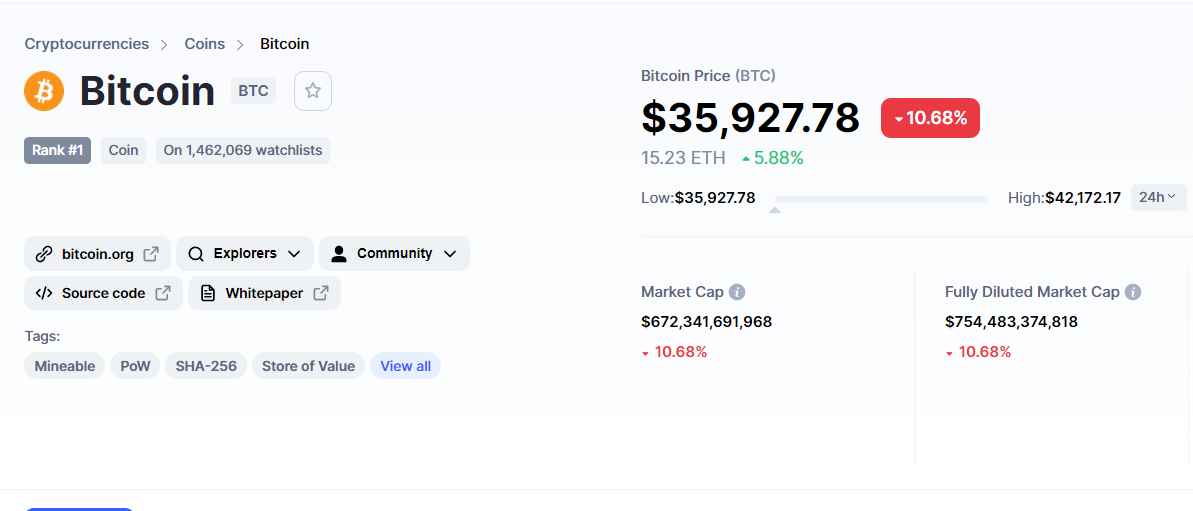
Task: Click the Whitepaper document icon
Action: coord(208,293)
